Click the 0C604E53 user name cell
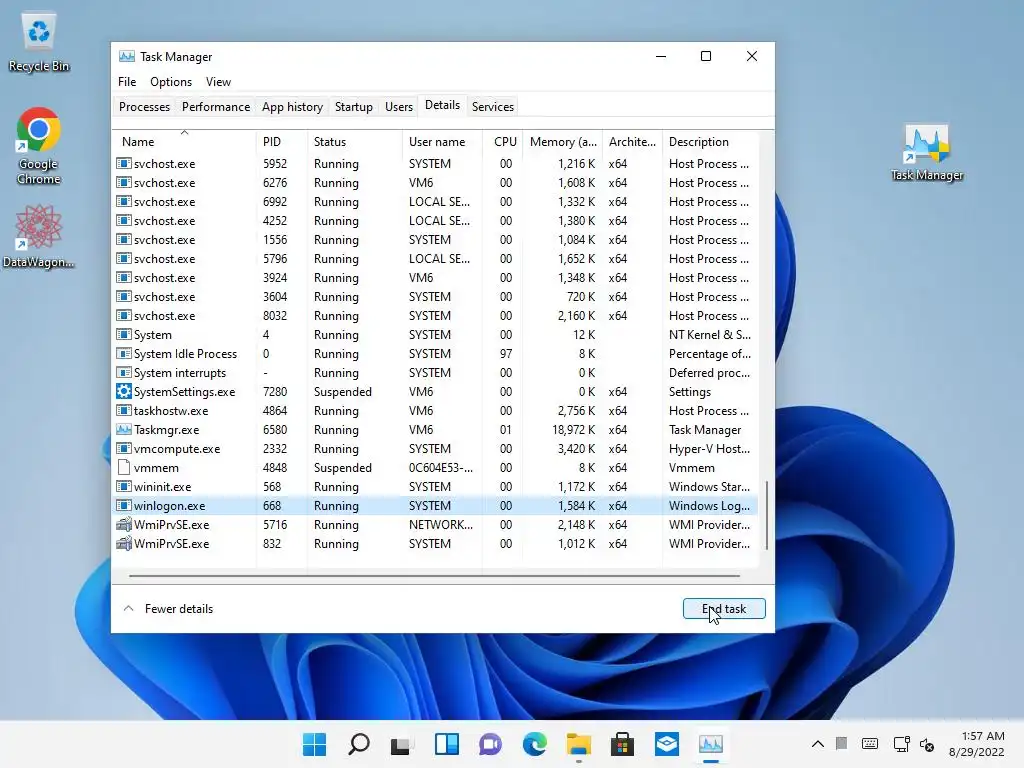 tap(441, 468)
